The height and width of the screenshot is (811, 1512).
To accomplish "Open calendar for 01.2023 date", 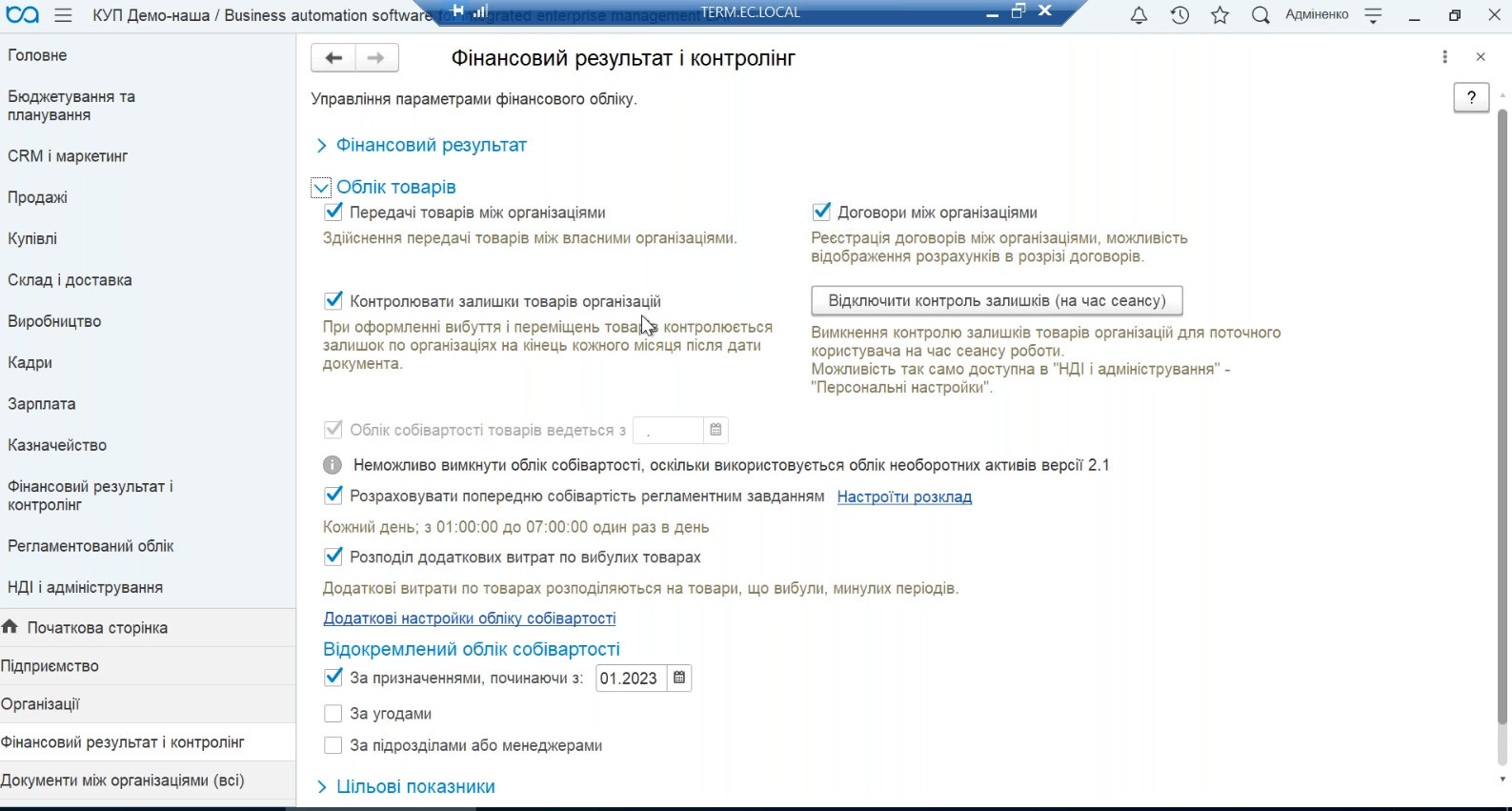I will tap(679, 679).
